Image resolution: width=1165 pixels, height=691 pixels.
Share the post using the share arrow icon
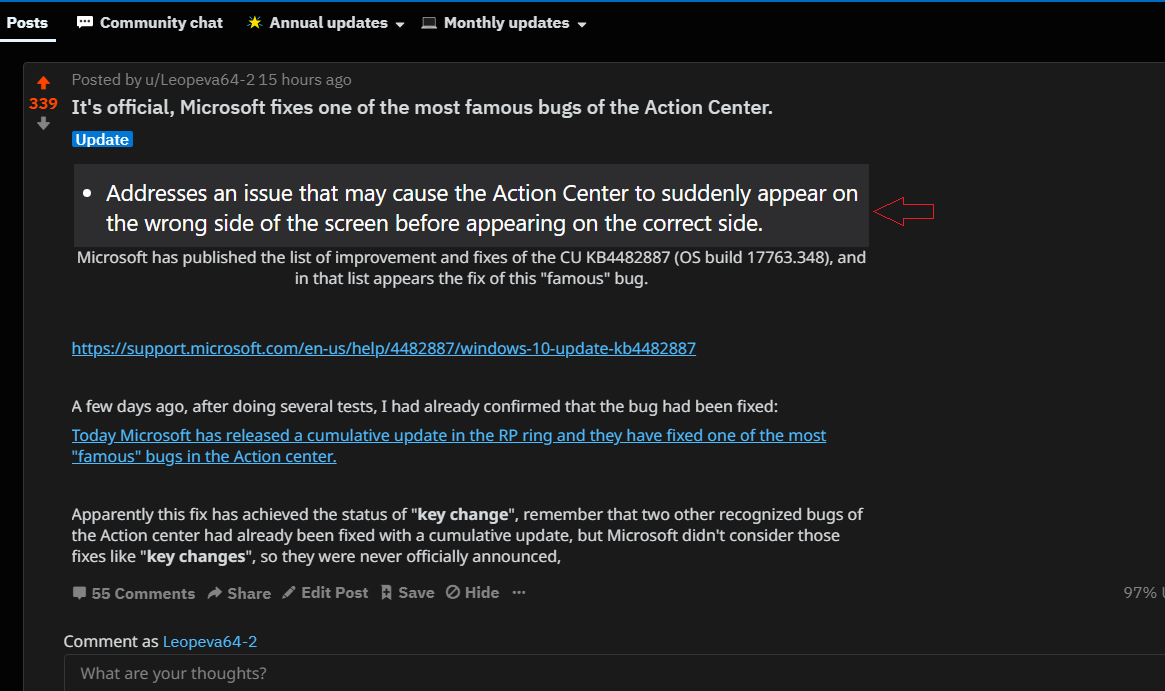(x=213, y=592)
